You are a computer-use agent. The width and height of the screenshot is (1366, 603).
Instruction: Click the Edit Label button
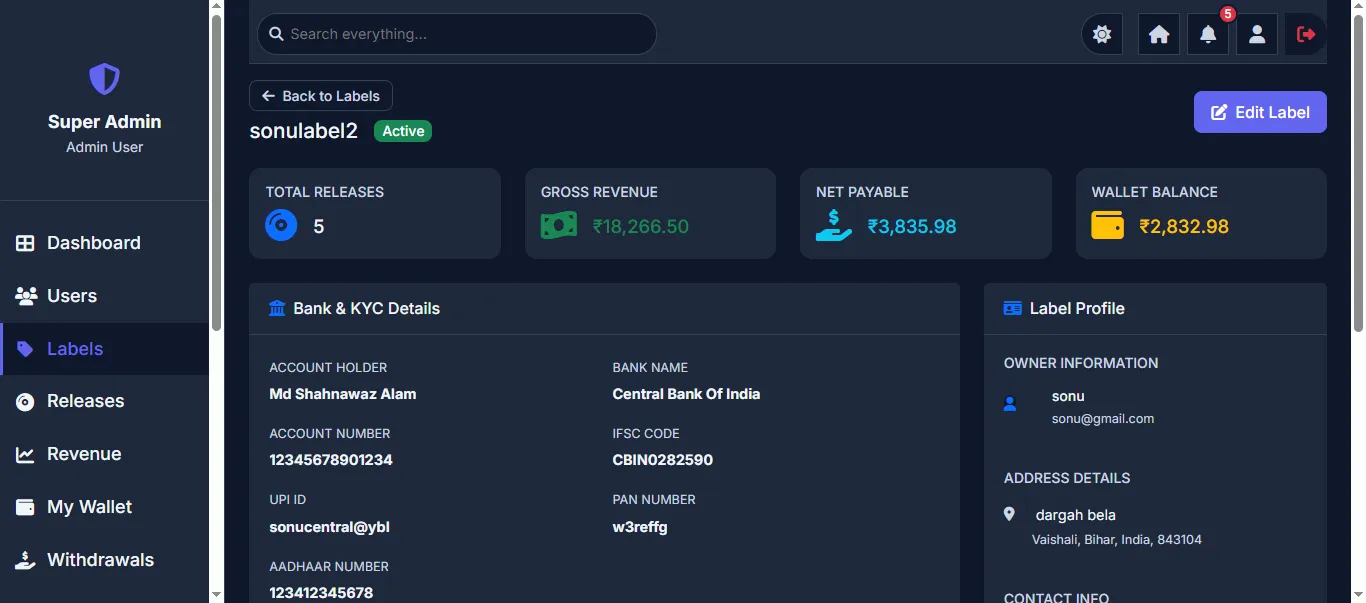click(x=1260, y=112)
